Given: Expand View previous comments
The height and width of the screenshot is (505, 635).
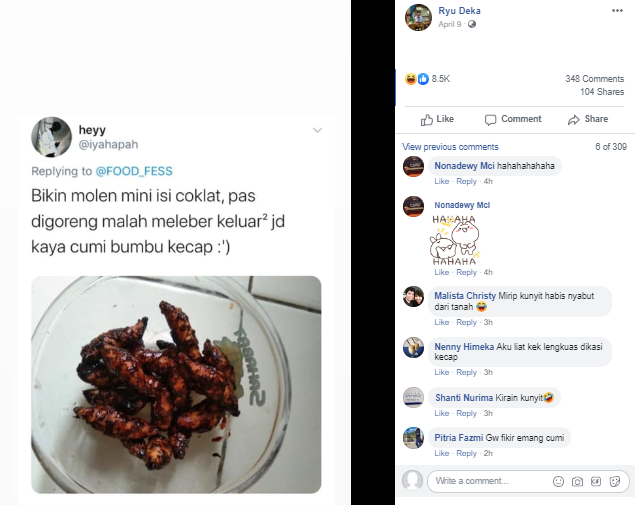Looking at the screenshot, I should click(450, 147).
